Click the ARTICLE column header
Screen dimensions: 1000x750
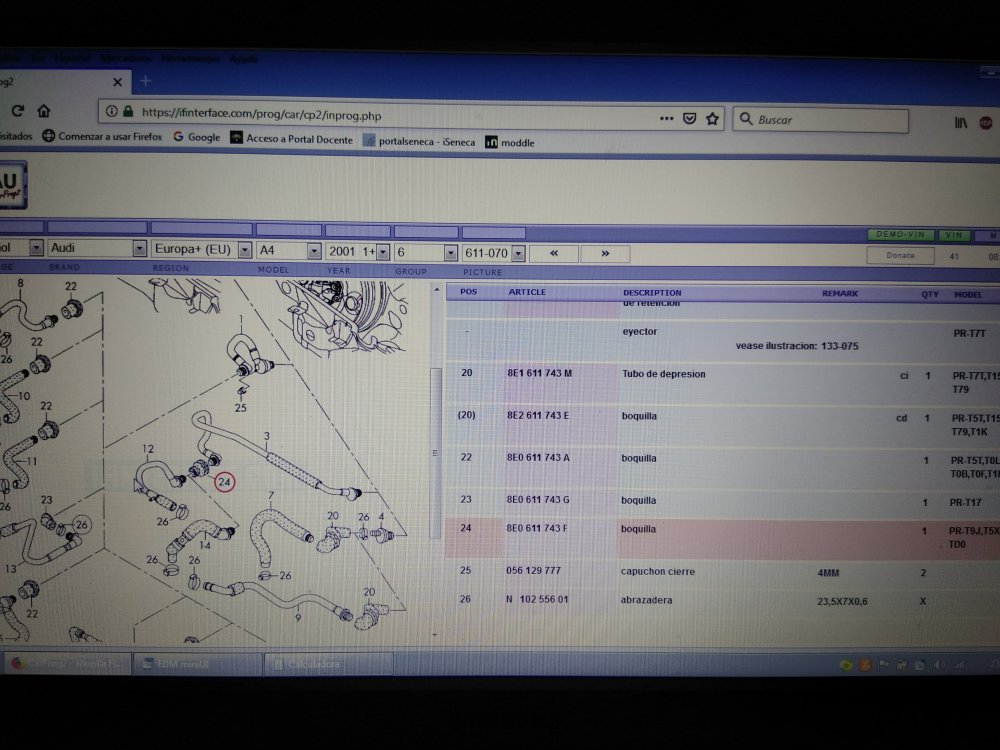[527, 292]
